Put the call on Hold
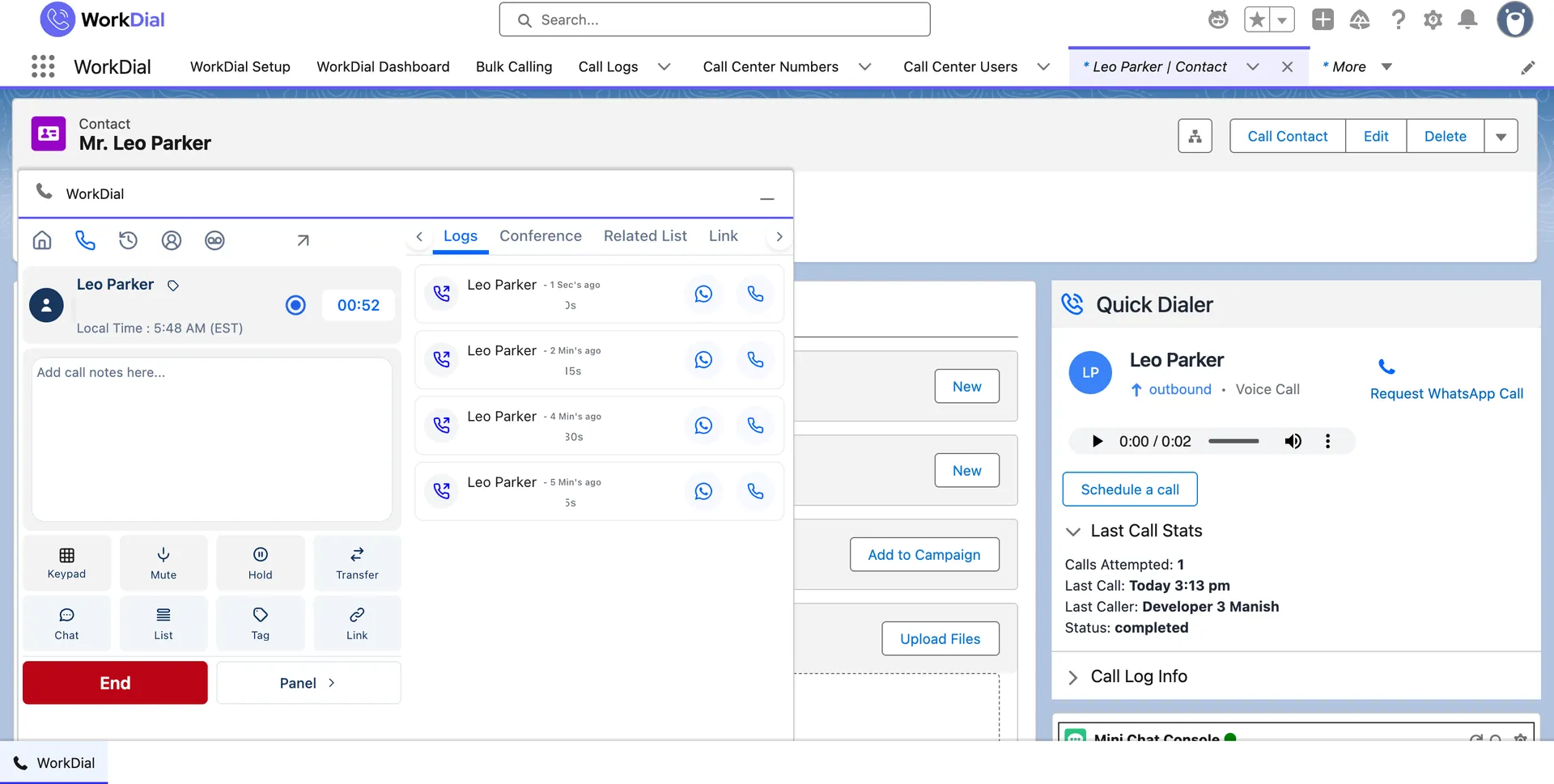 [260, 562]
